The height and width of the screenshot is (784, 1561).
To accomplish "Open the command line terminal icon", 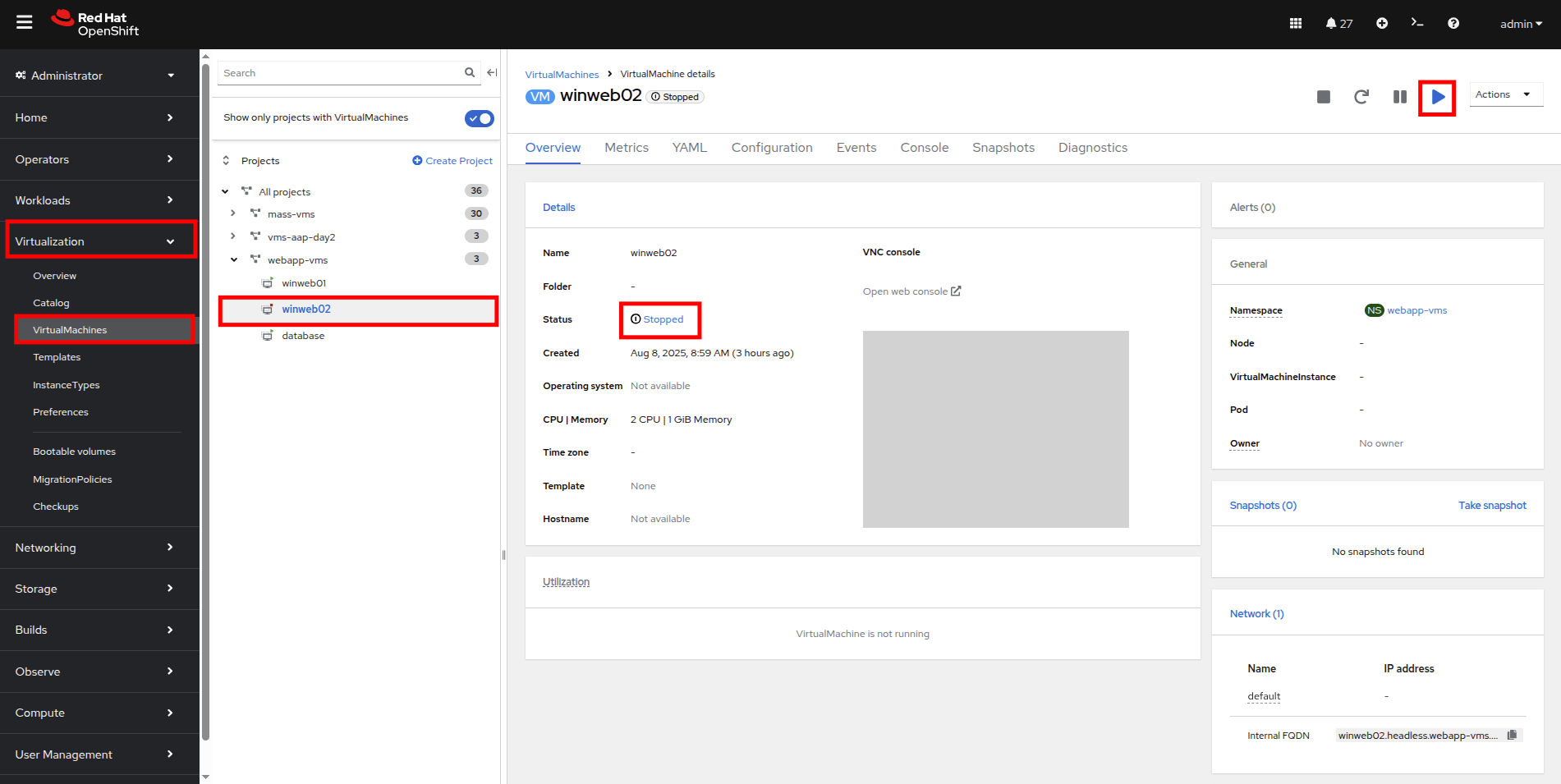I will pos(1417,23).
